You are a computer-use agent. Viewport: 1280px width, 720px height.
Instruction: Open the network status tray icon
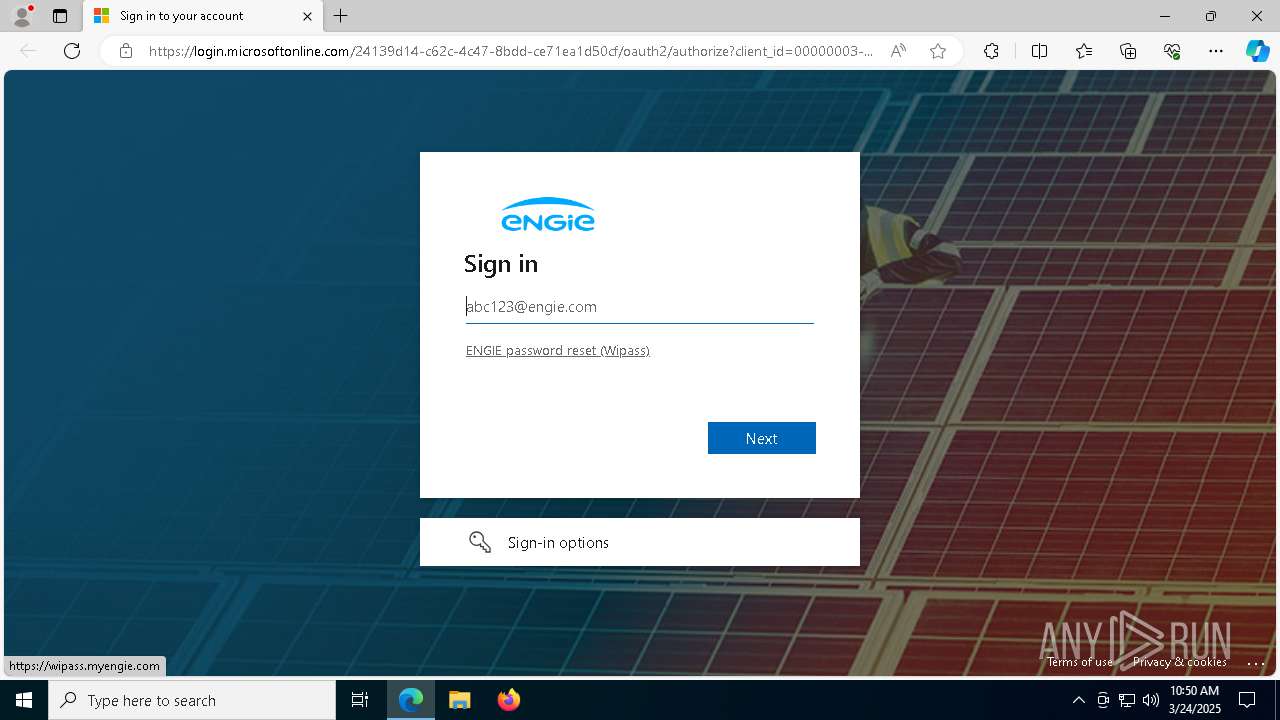click(1127, 700)
